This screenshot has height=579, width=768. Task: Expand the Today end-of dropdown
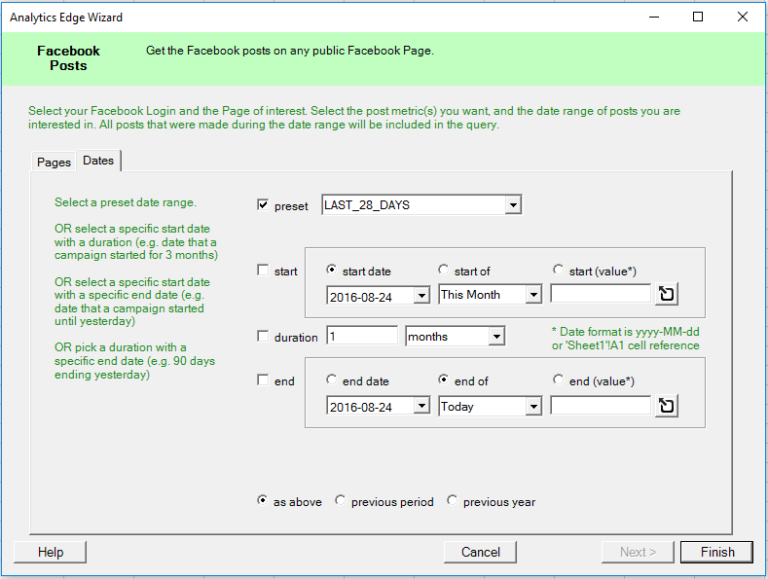[x=533, y=407]
